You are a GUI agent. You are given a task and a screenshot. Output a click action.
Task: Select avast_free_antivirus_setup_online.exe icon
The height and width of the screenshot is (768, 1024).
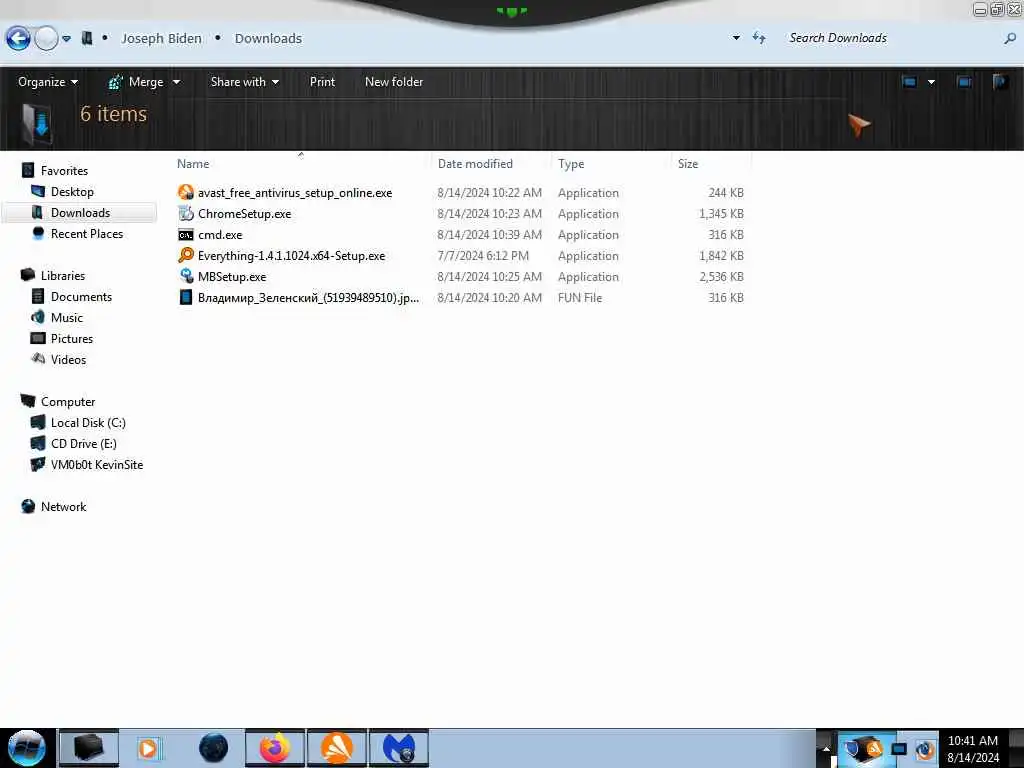pos(186,192)
